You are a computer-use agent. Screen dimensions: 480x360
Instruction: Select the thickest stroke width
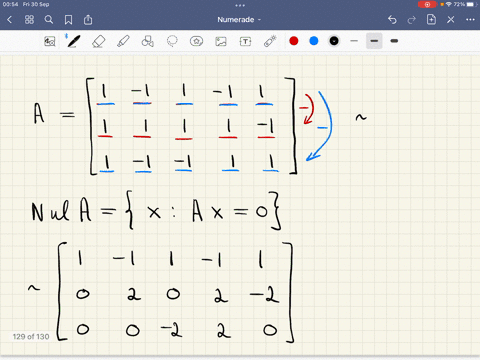(x=394, y=41)
